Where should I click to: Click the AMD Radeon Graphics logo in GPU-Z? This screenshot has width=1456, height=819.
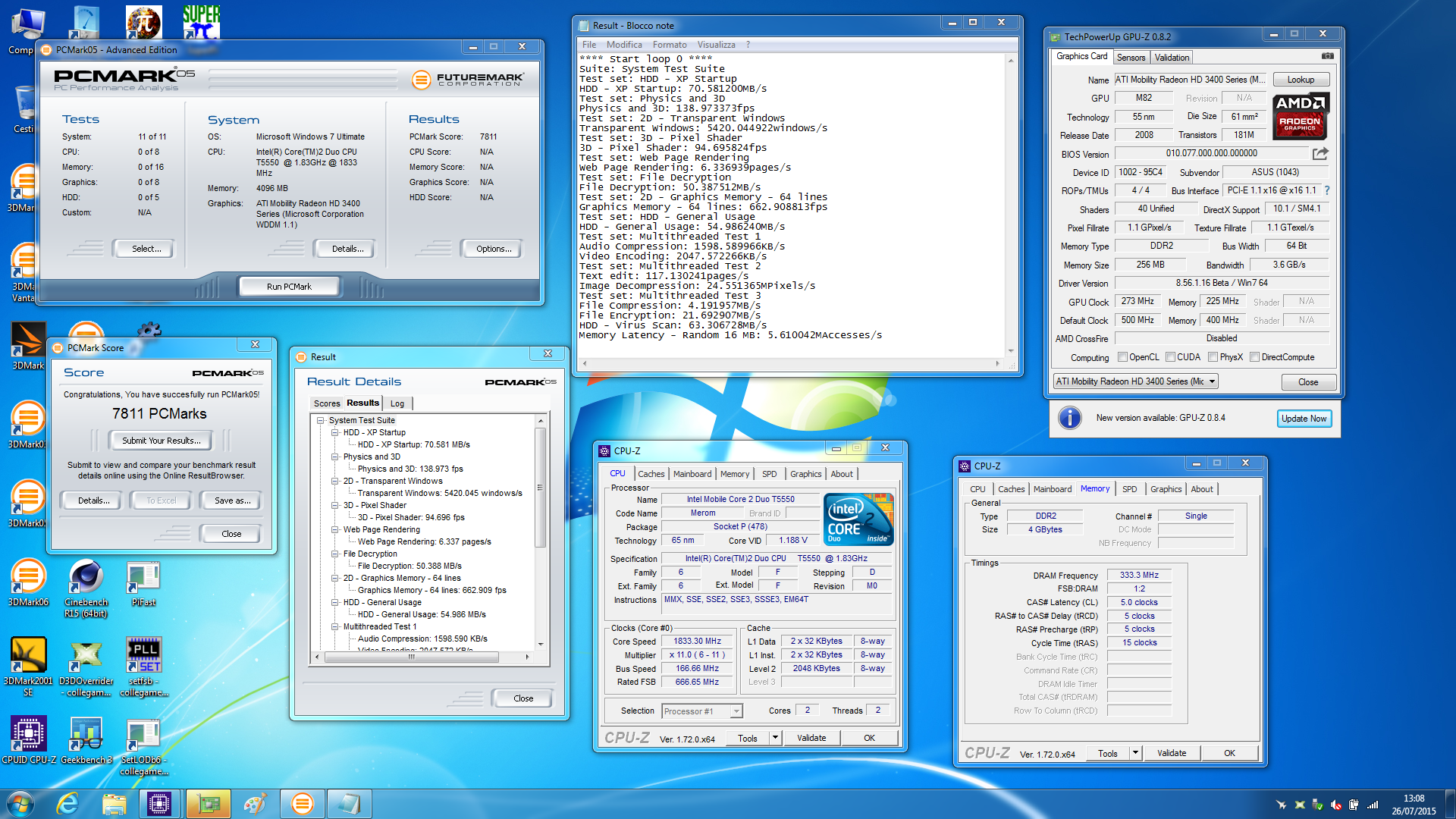[1300, 116]
